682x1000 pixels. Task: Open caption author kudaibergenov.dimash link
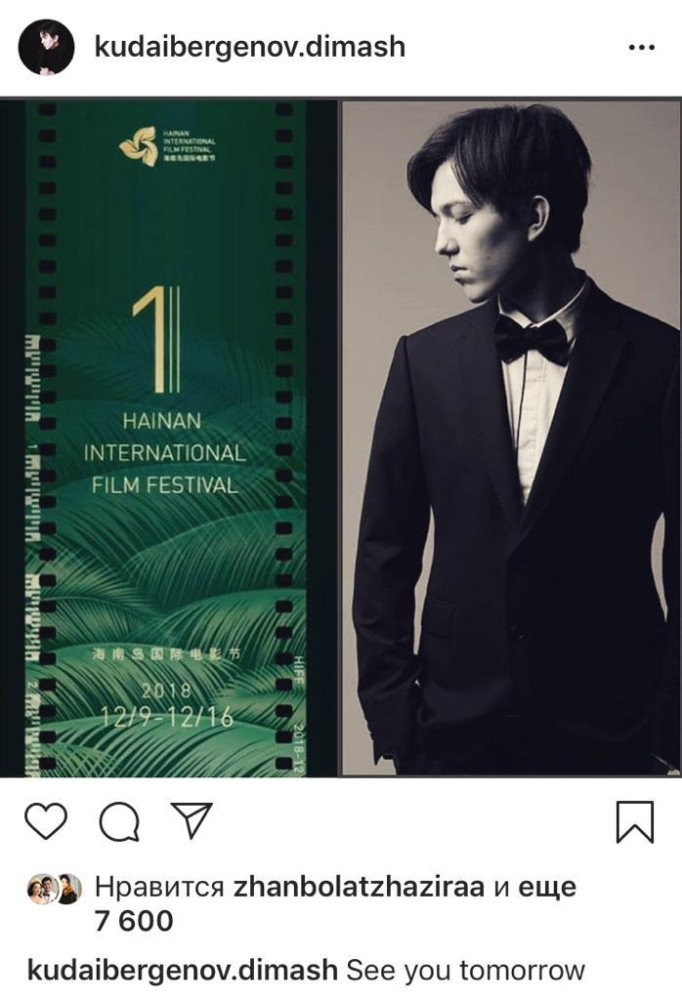[x=182, y=971]
